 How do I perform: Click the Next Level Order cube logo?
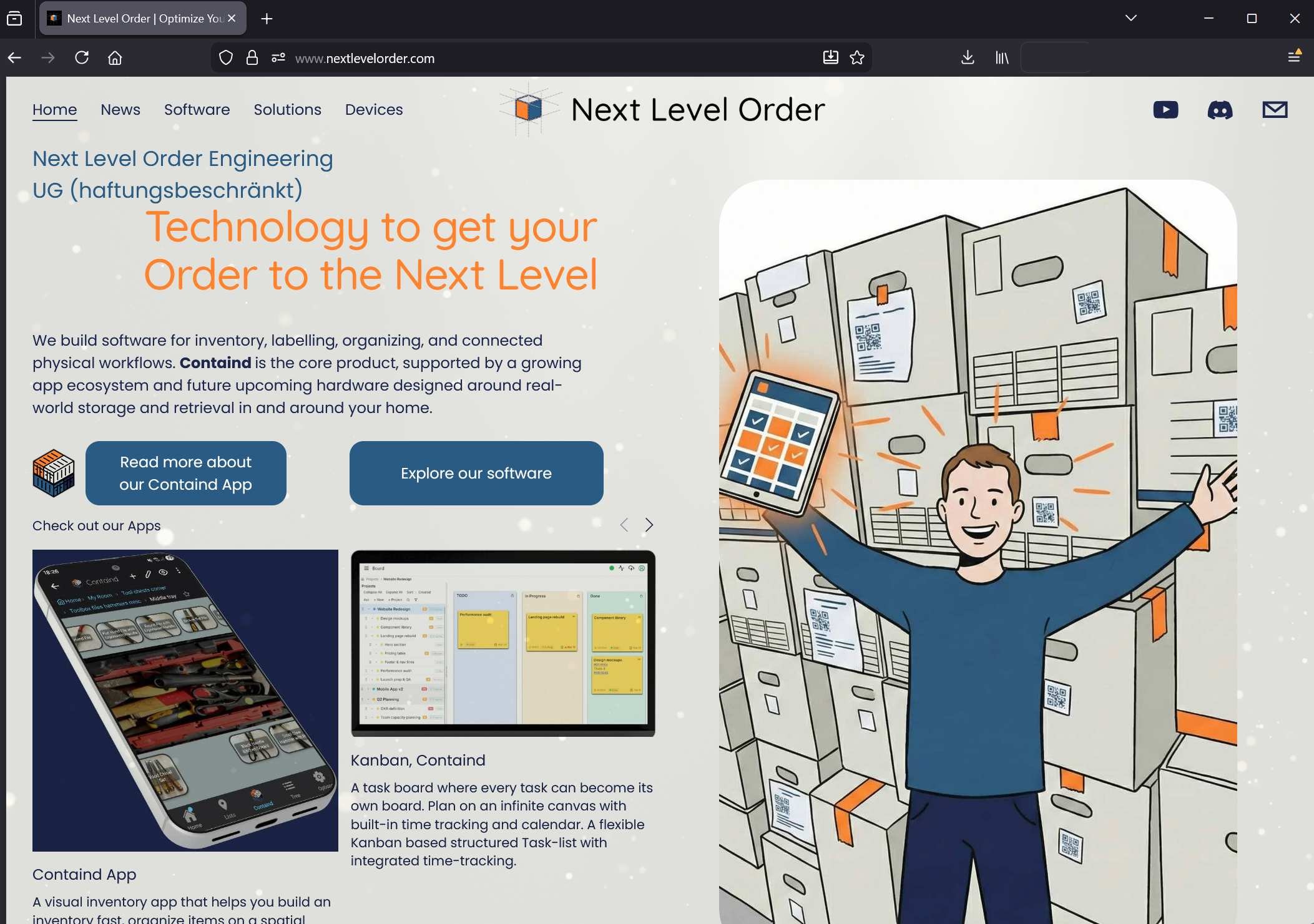[x=528, y=109]
